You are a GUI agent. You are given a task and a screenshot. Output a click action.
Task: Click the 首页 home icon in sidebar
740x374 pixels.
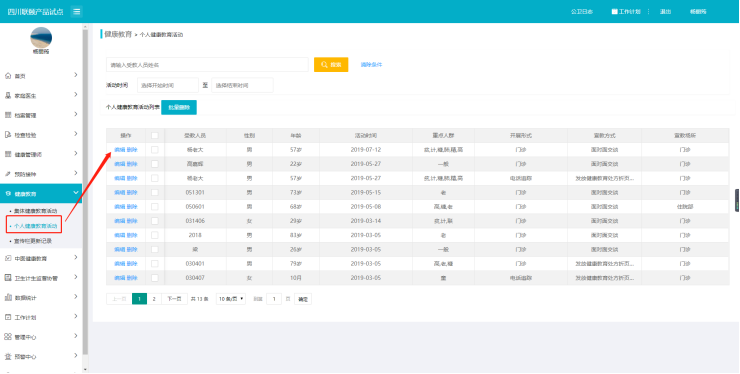pyautogui.click(x=8, y=76)
